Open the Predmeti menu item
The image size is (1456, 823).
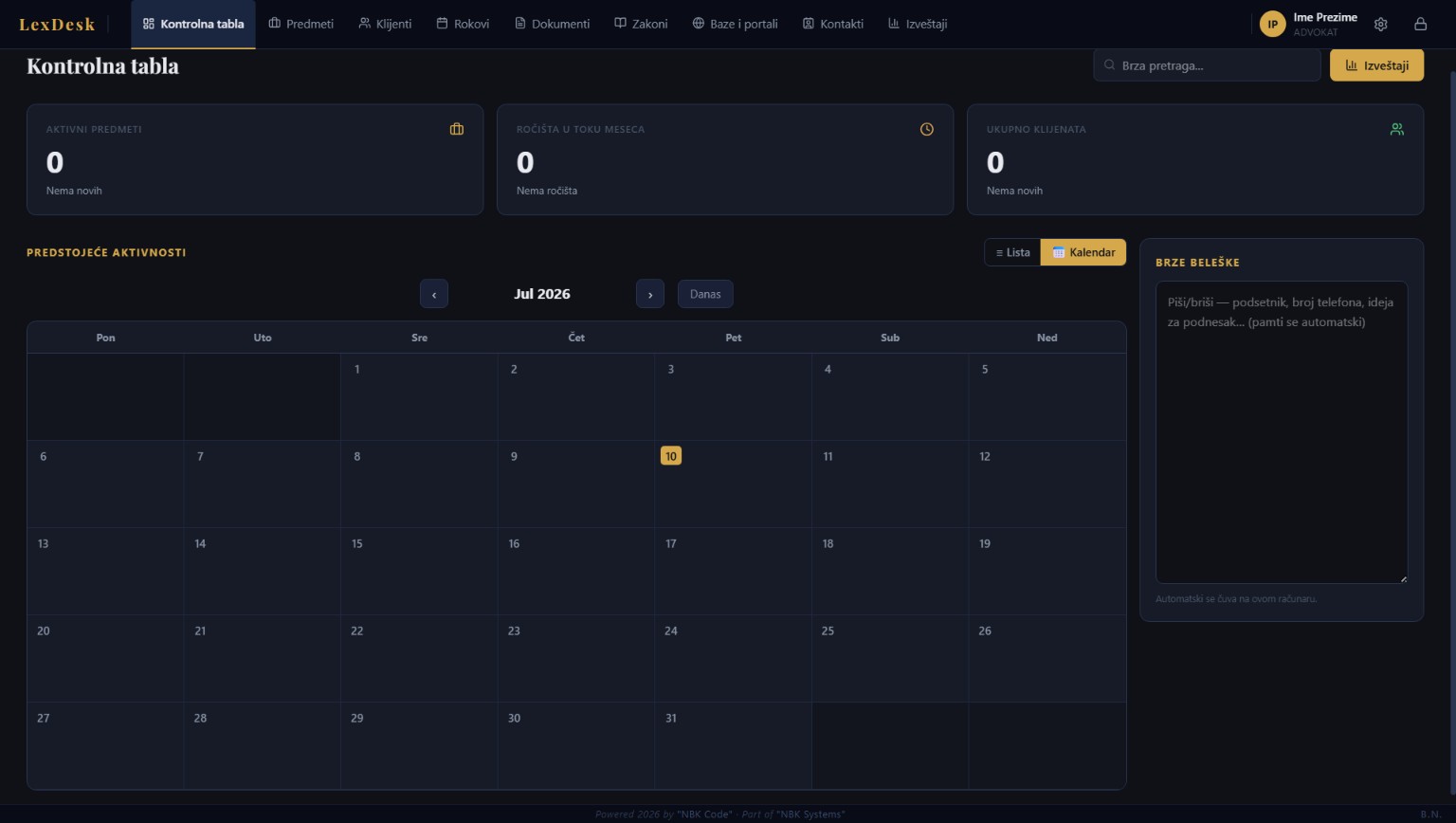301,24
